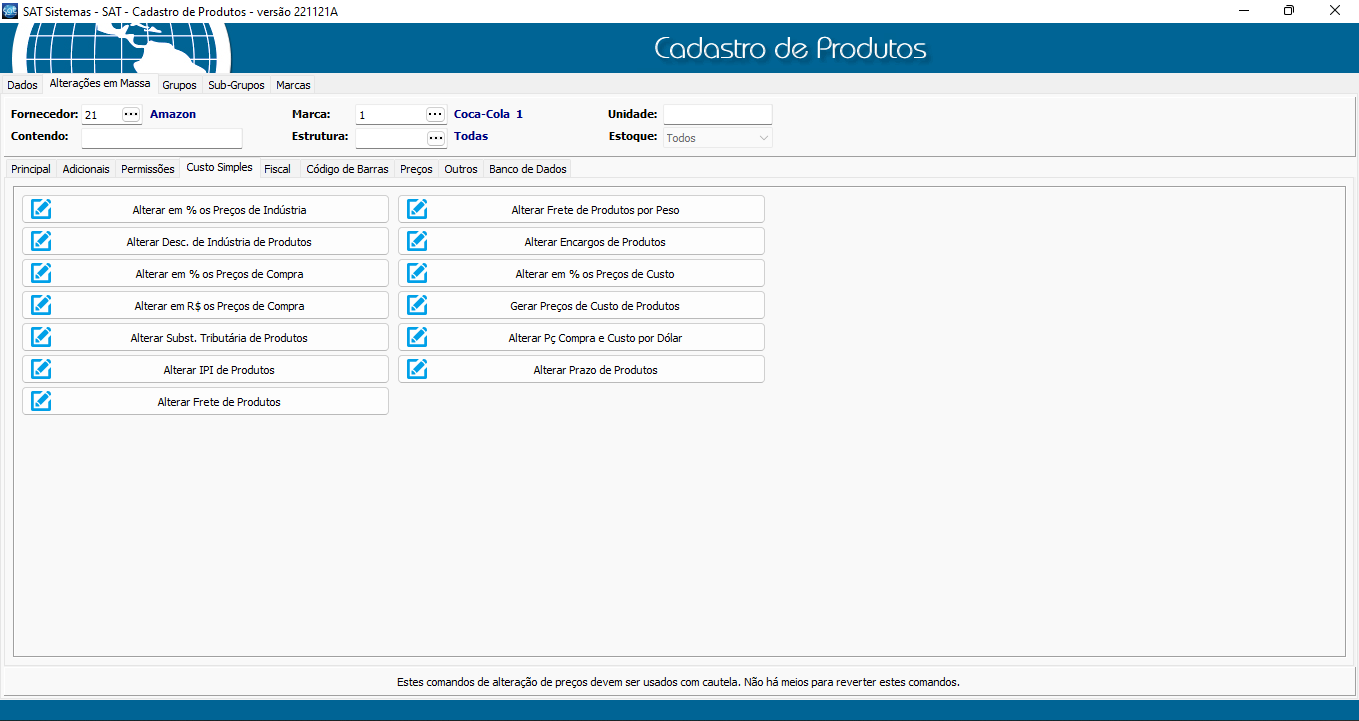Click edit icon beside Alterar Prazo de Produtos
Image resolution: width=1359 pixels, height=721 pixels.
click(x=417, y=369)
